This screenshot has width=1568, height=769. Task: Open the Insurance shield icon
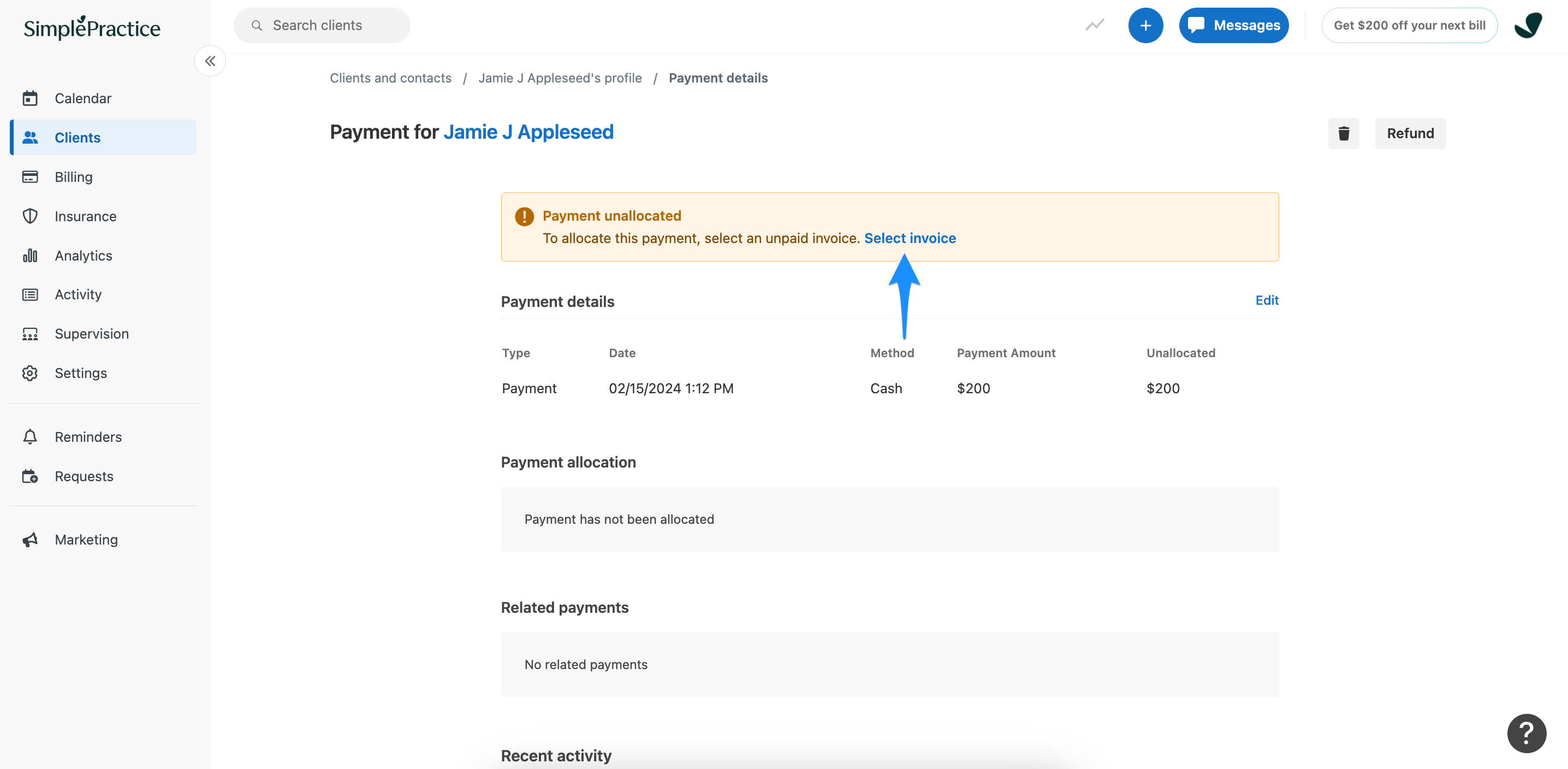click(x=31, y=216)
